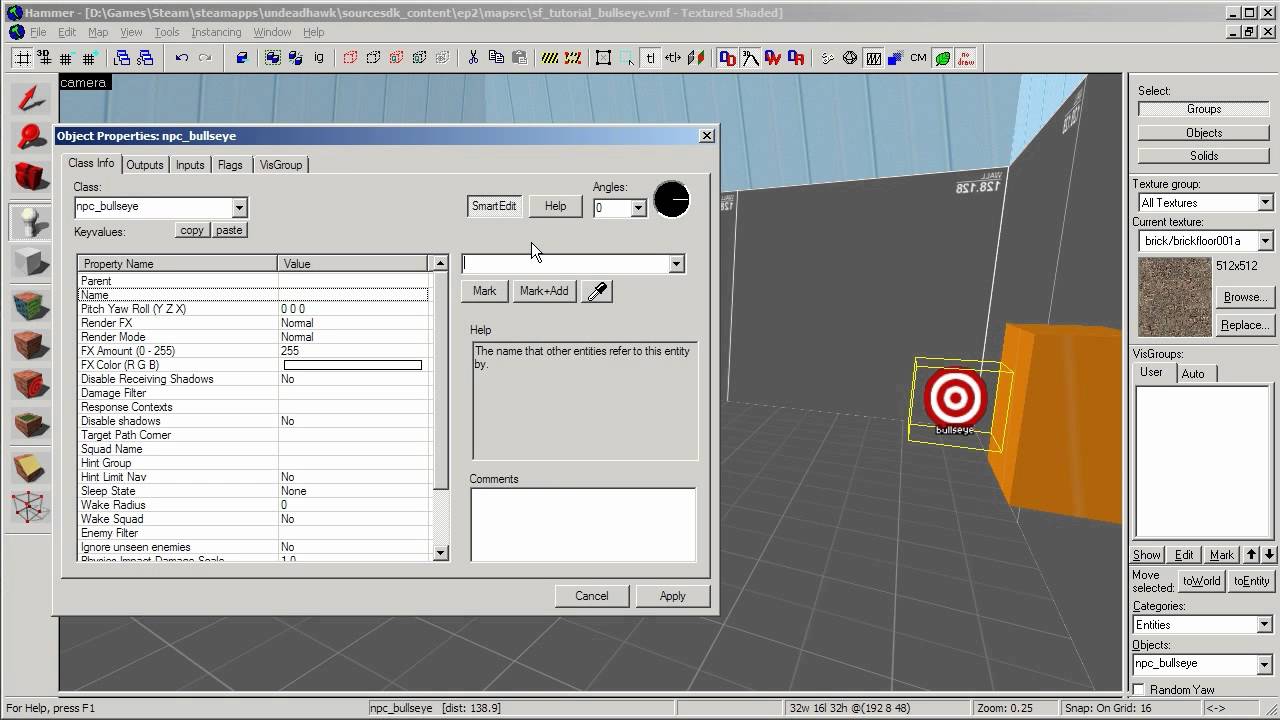Pick the gray Block tool

tap(31, 262)
